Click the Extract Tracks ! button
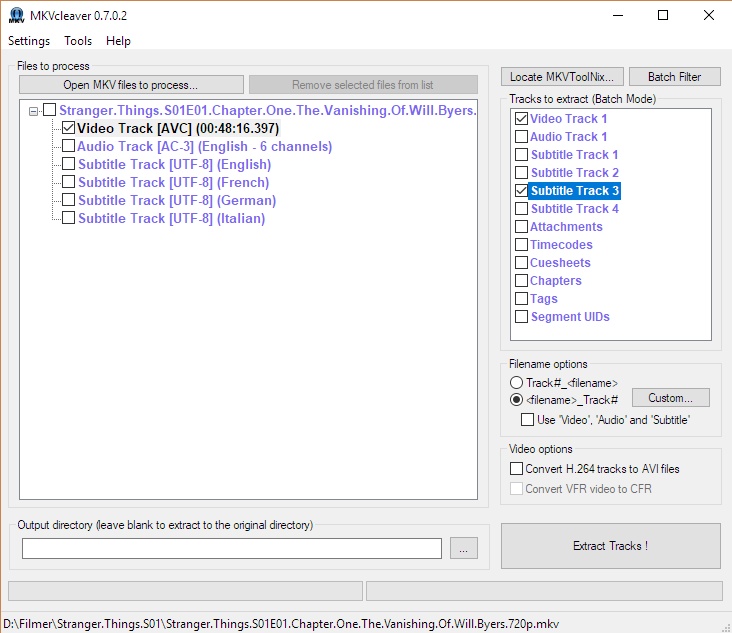 (x=611, y=546)
